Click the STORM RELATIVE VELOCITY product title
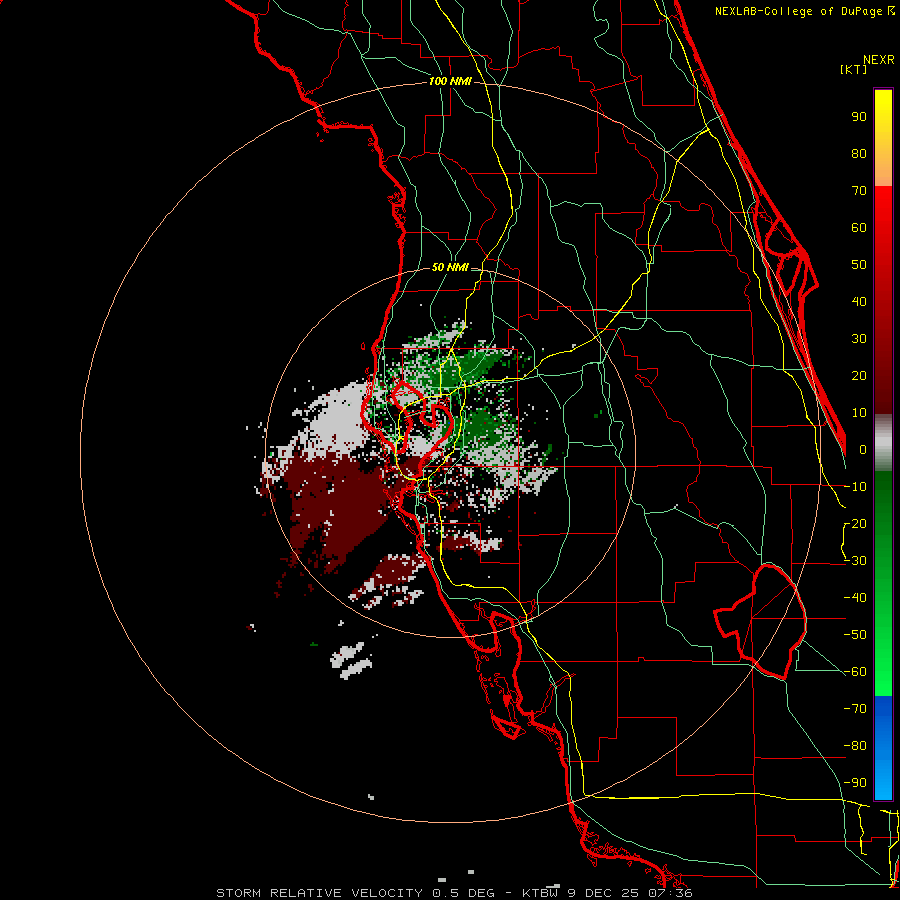The height and width of the screenshot is (900, 900). pos(319,893)
